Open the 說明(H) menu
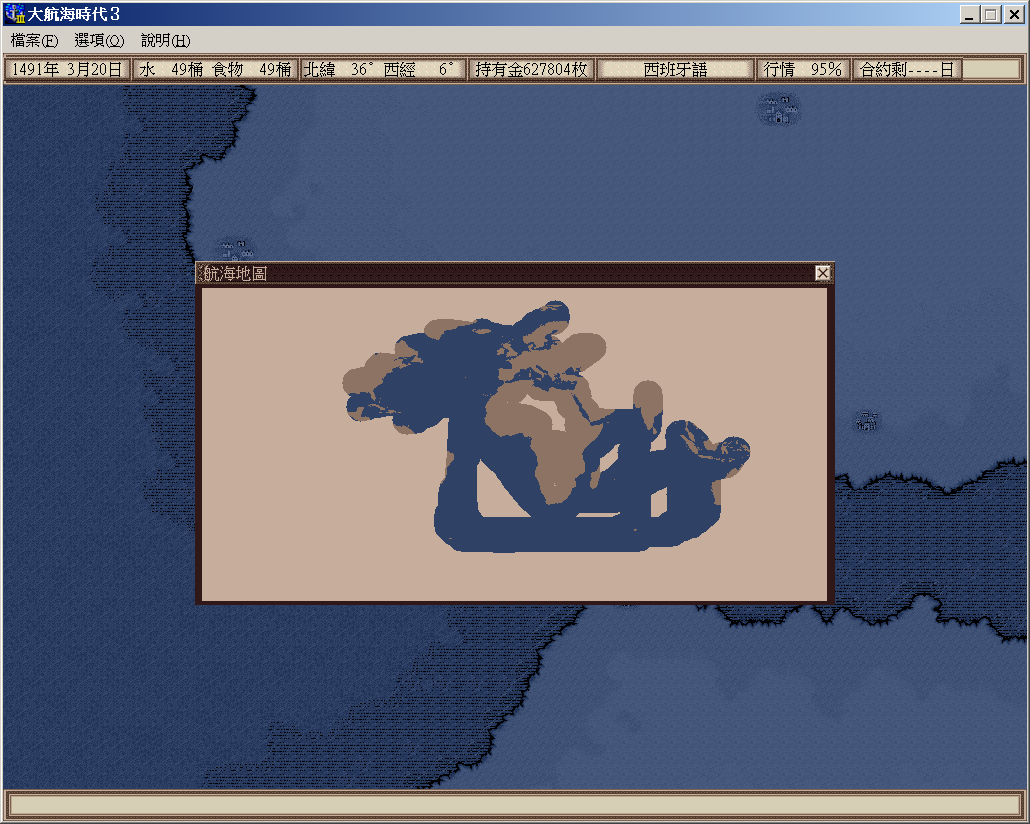 165,41
